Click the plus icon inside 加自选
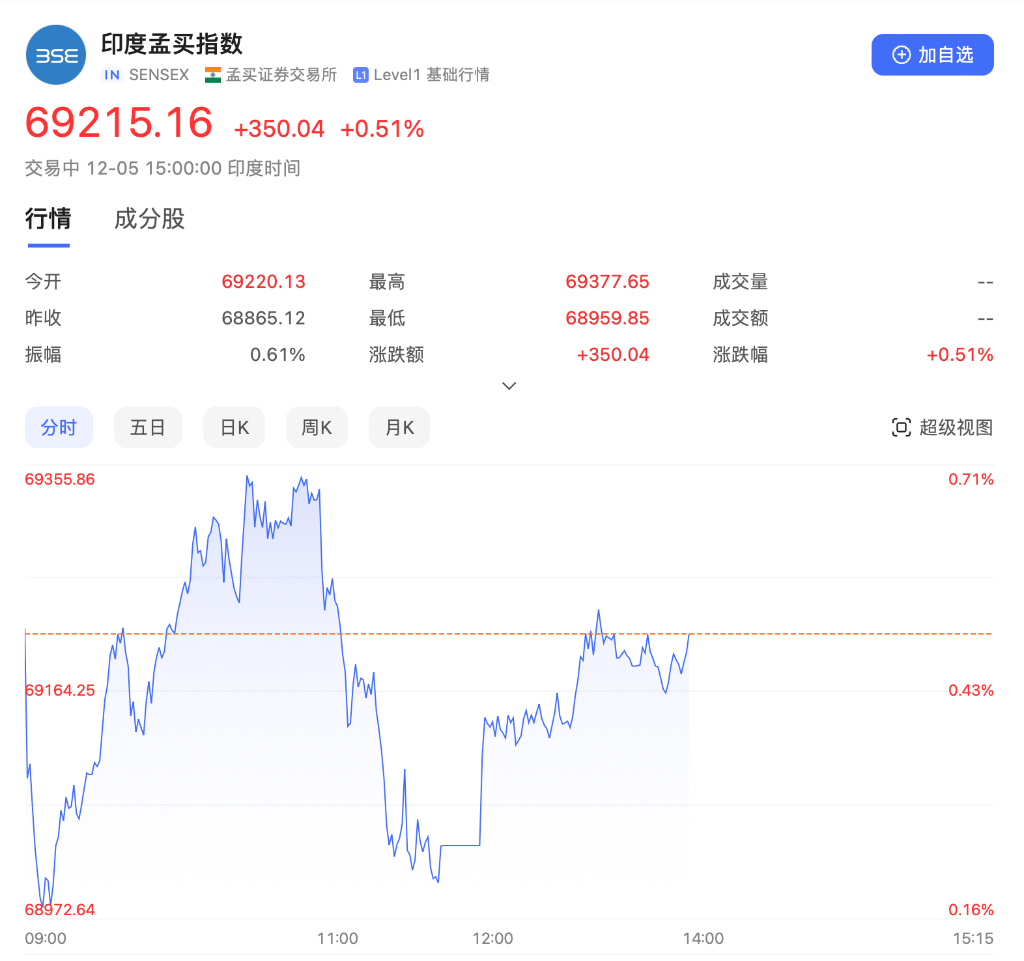 [x=903, y=55]
